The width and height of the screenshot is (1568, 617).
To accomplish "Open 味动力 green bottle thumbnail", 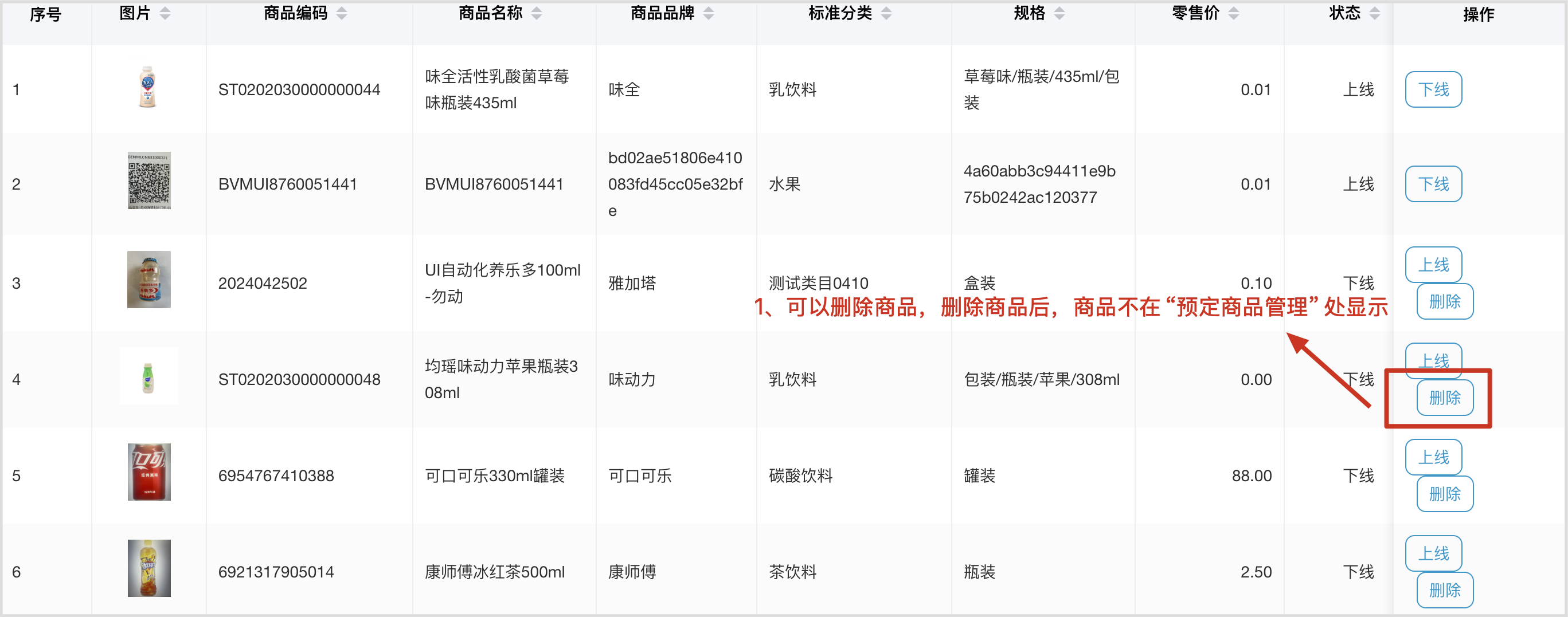I will pos(148,376).
